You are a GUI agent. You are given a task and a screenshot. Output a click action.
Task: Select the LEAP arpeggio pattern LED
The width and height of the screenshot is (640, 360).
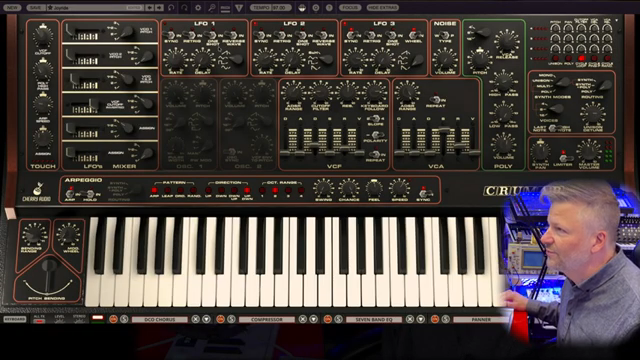(x=167, y=190)
